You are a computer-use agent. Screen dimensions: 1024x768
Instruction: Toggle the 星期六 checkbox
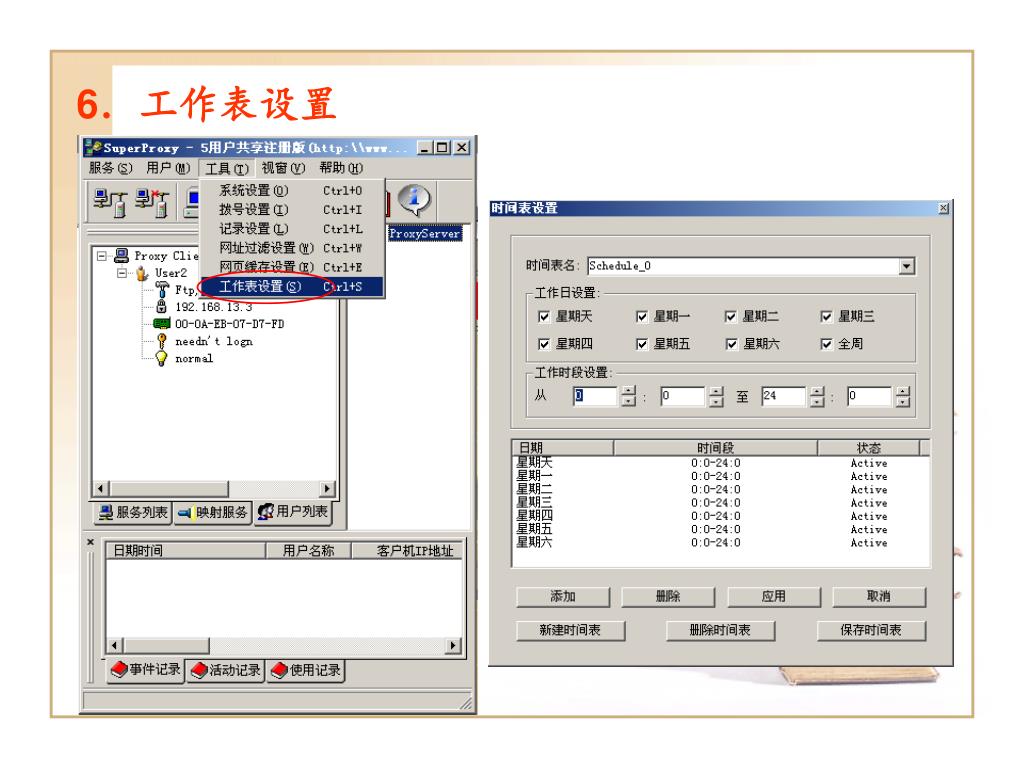pyautogui.click(x=732, y=344)
